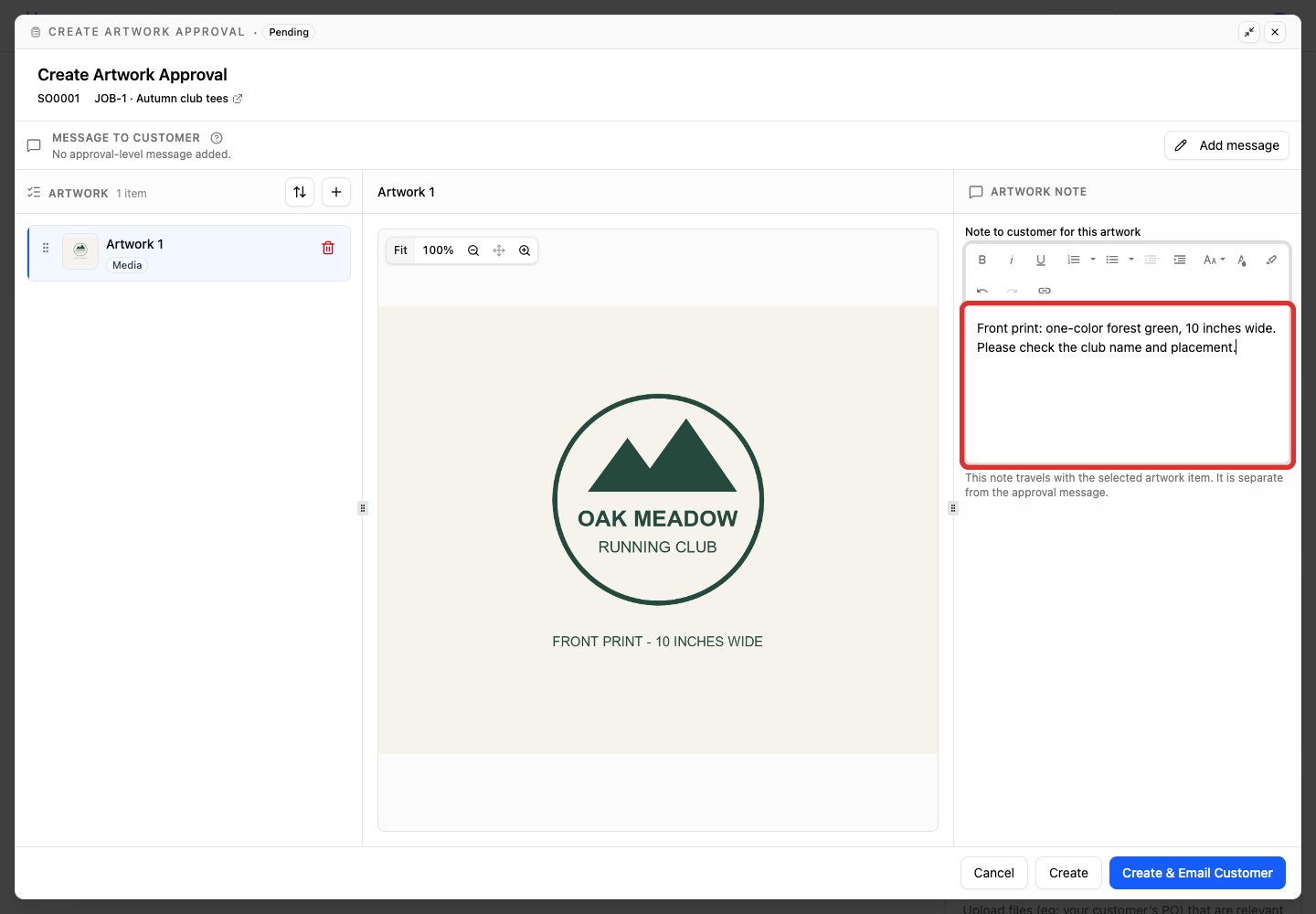The image size is (1316, 914).
Task: Click Add message button
Action: pyautogui.click(x=1226, y=145)
